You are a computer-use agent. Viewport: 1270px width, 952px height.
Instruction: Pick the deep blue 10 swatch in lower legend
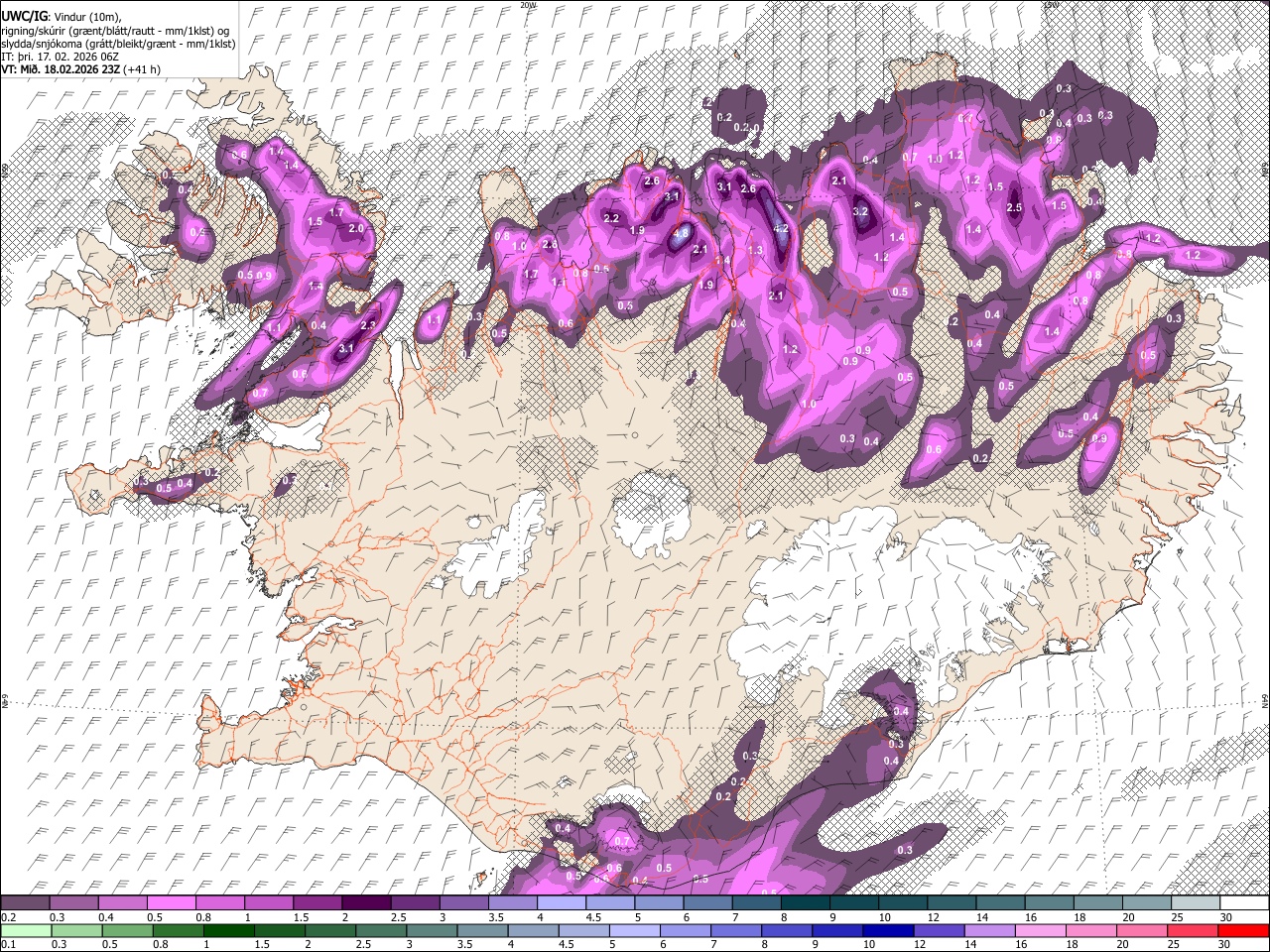(x=888, y=930)
